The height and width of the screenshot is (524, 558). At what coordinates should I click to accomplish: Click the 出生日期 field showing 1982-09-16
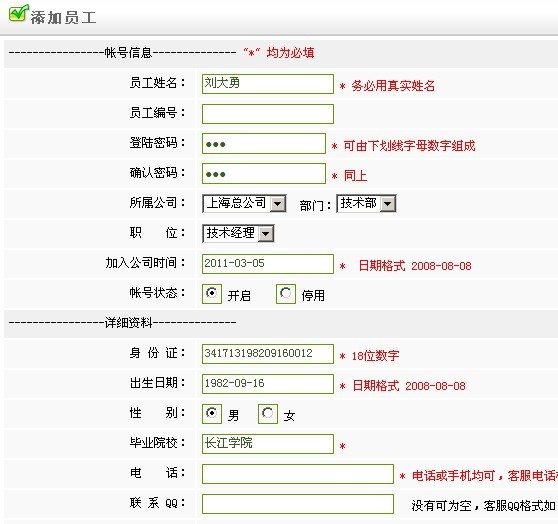pyautogui.click(x=268, y=384)
